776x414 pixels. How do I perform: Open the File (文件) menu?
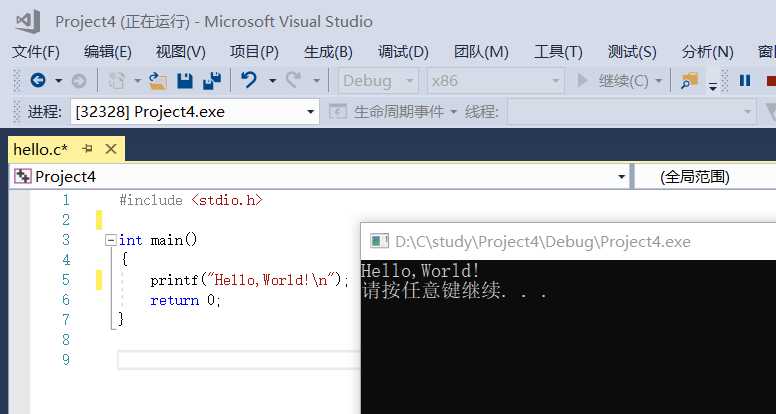(x=36, y=52)
